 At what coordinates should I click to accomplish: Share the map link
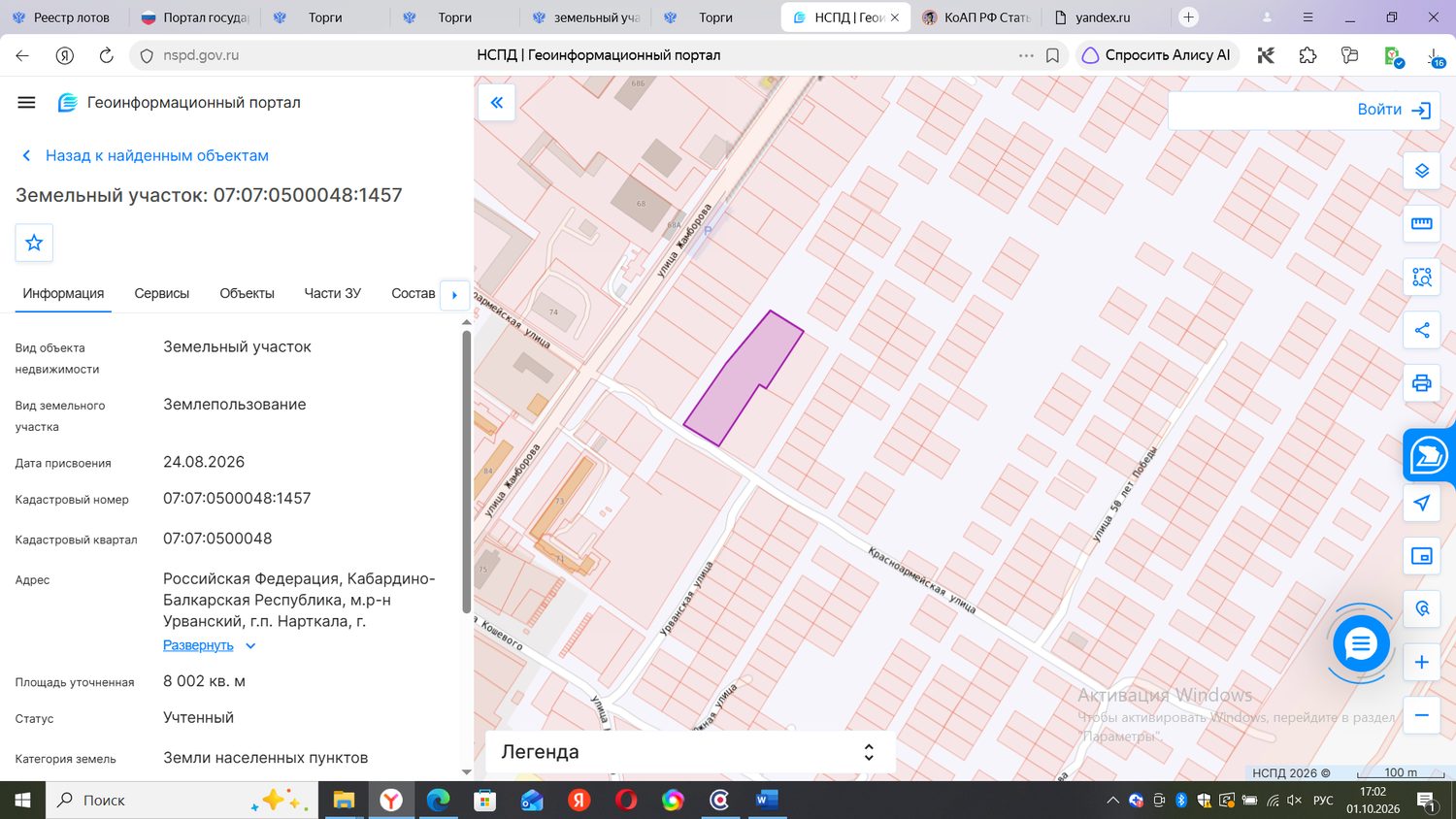tap(1421, 330)
